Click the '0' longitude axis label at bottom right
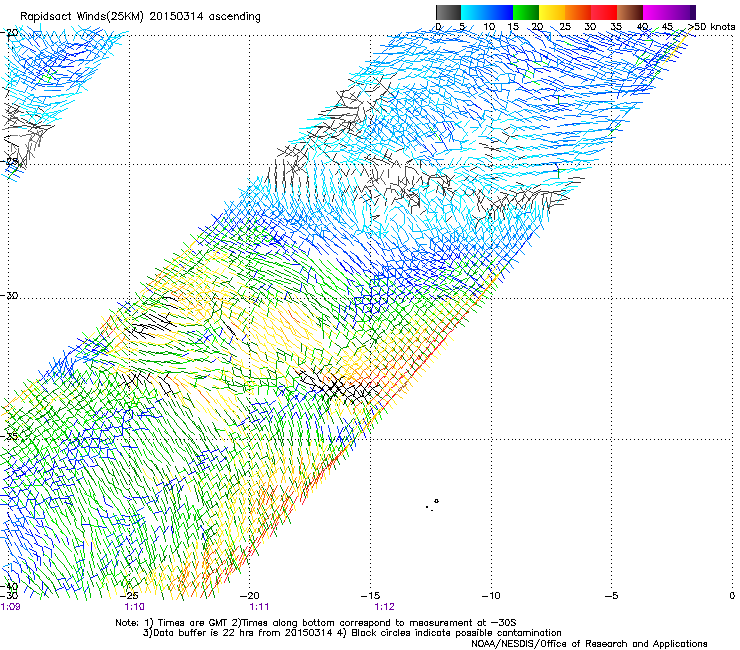The height and width of the screenshot is (650, 740). 732,596
